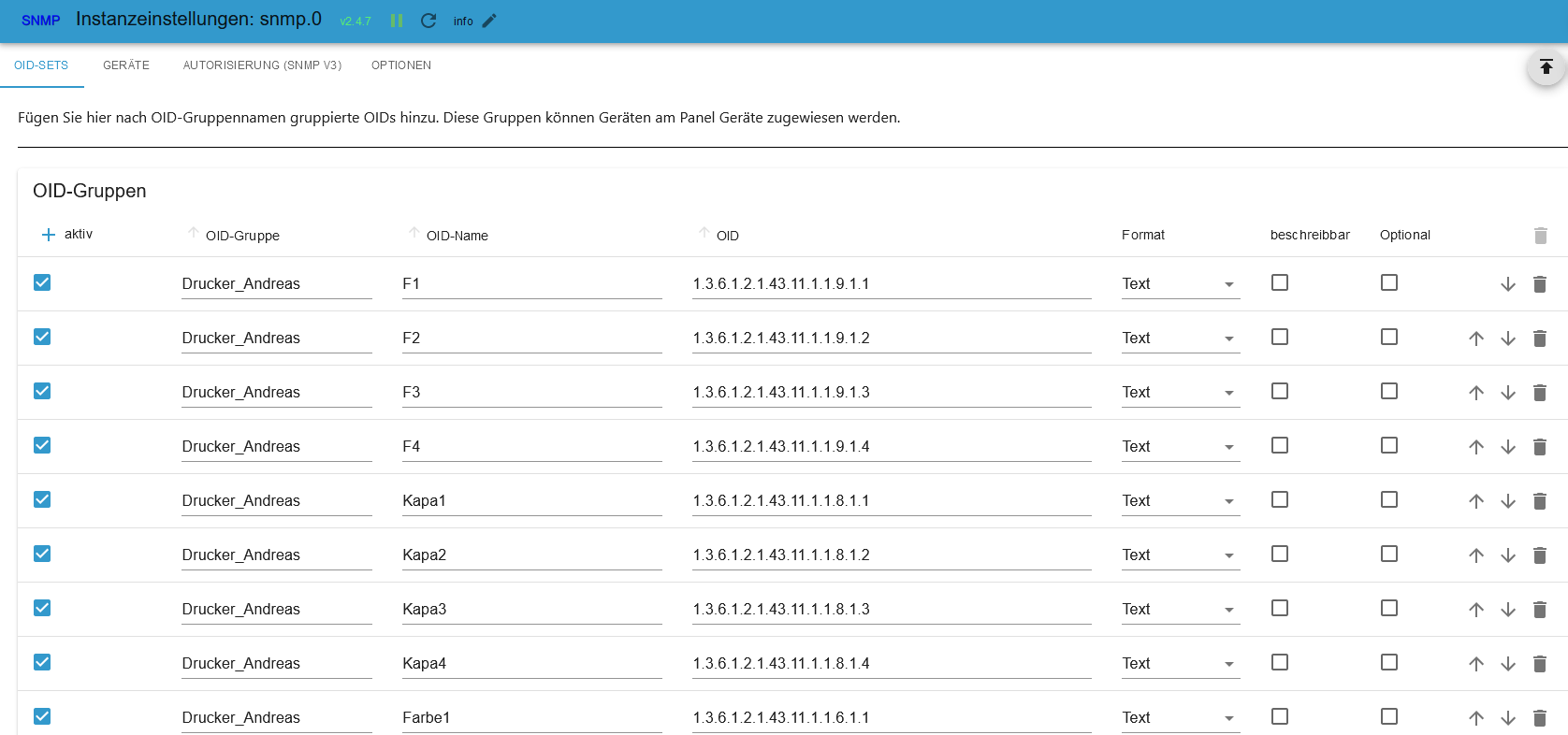Edit the OID-Name field containing F2
This screenshot has height=735, width=1568.
click(x=532, y=339)
